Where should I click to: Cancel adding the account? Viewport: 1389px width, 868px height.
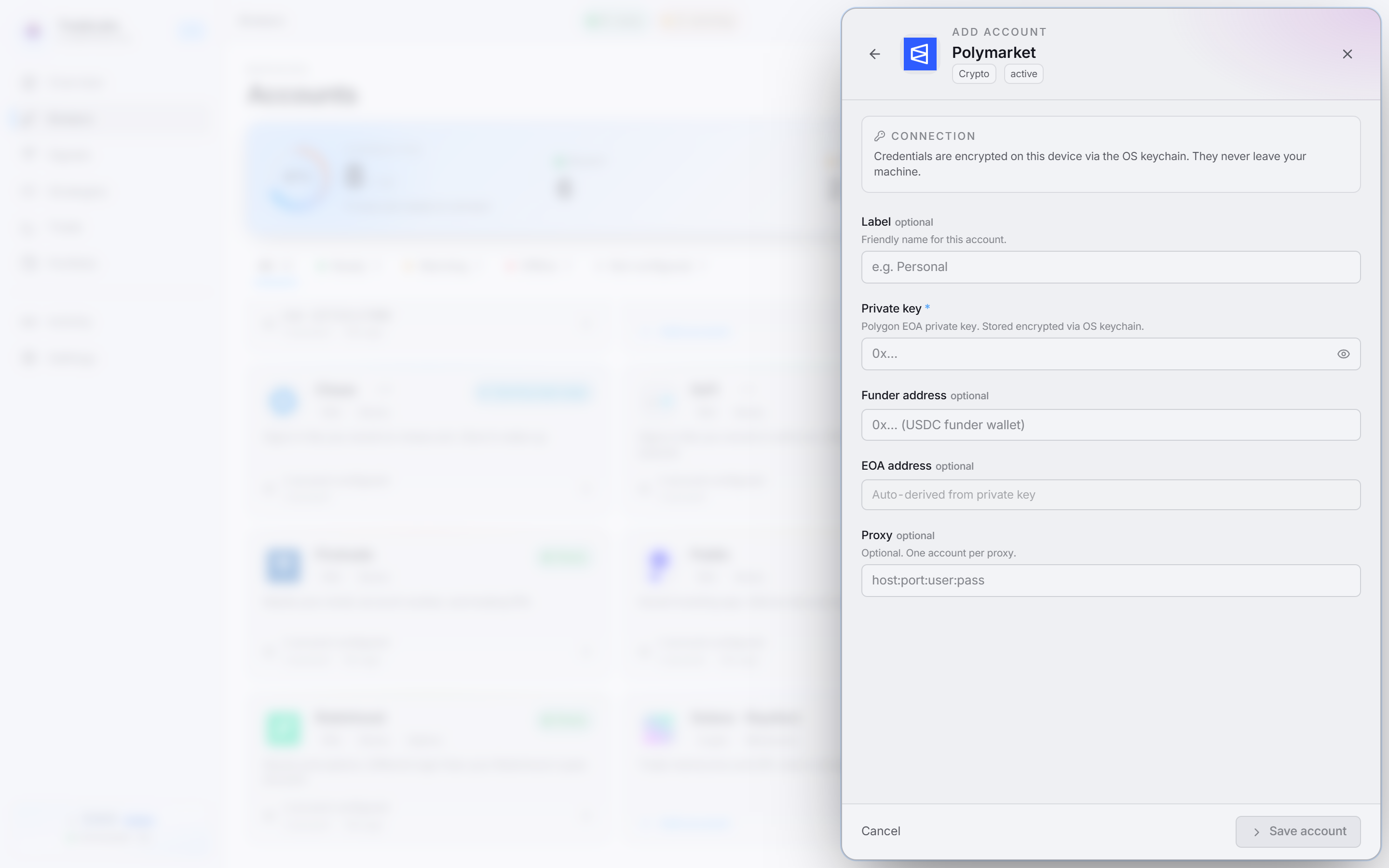(881, 831)
